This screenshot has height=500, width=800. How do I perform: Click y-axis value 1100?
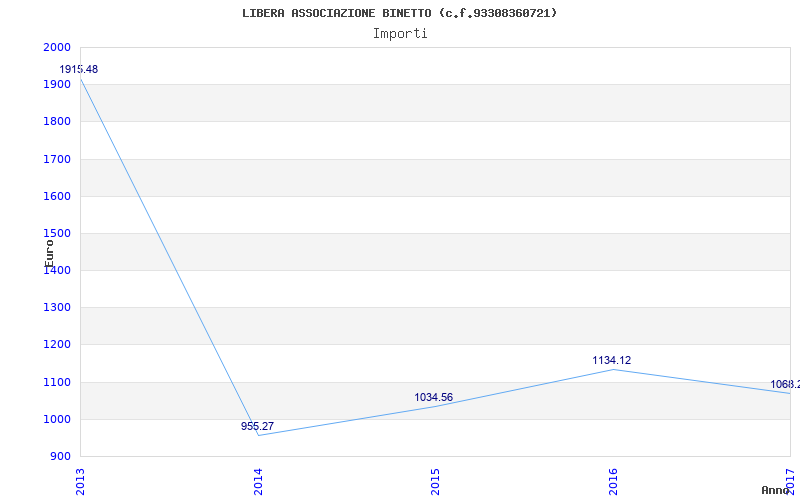[x=58, y=382]
